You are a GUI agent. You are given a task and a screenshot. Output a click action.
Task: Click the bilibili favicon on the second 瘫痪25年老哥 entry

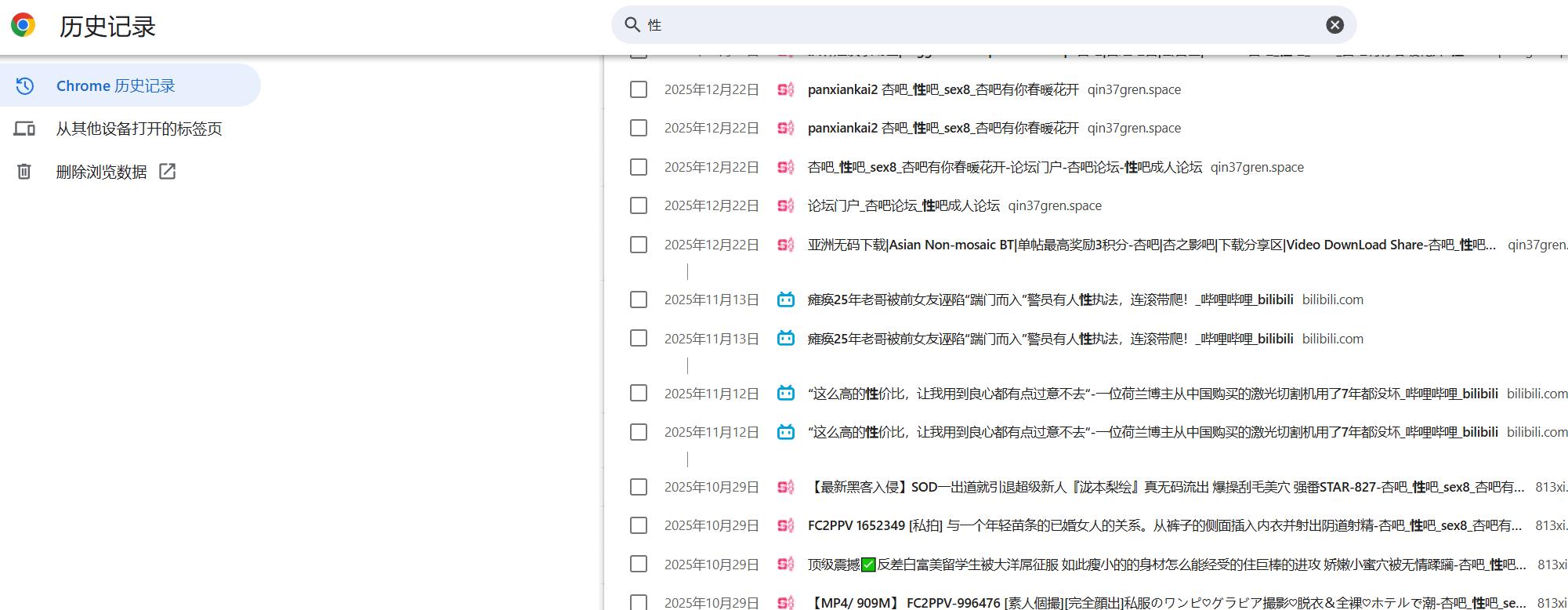coord(786,339)
